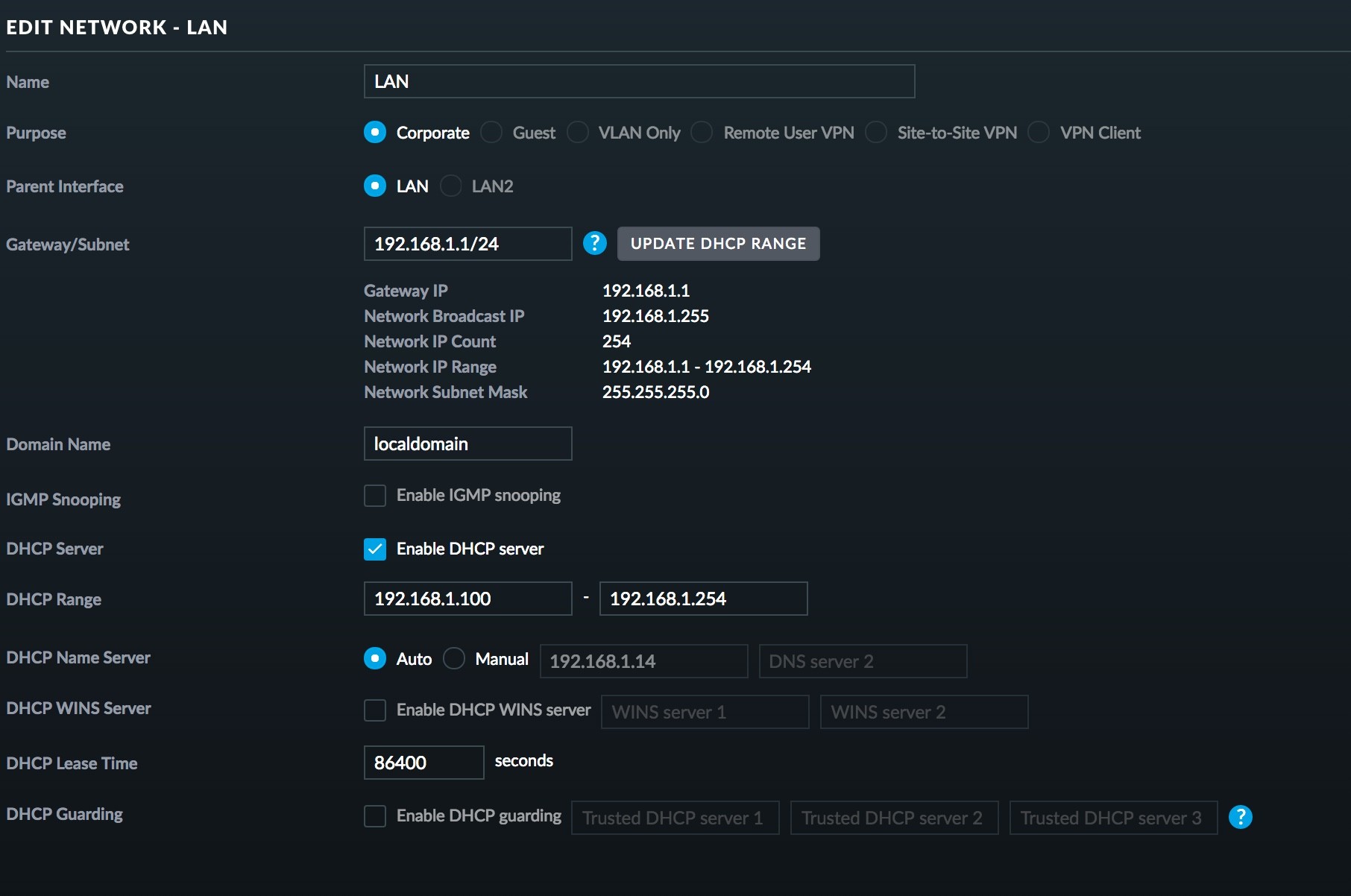Click the DHCP Guarding help icon

click(x=1240, y=817)
